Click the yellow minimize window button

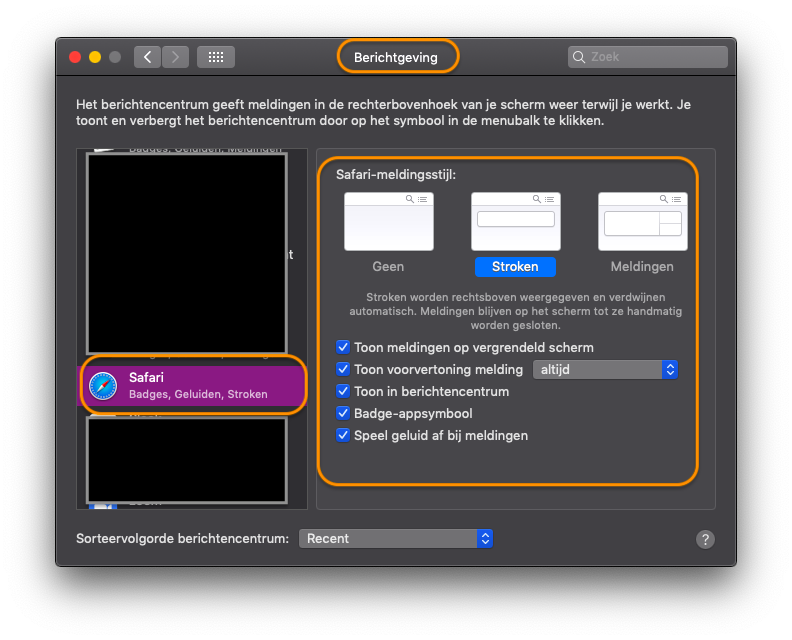(95, 57)
